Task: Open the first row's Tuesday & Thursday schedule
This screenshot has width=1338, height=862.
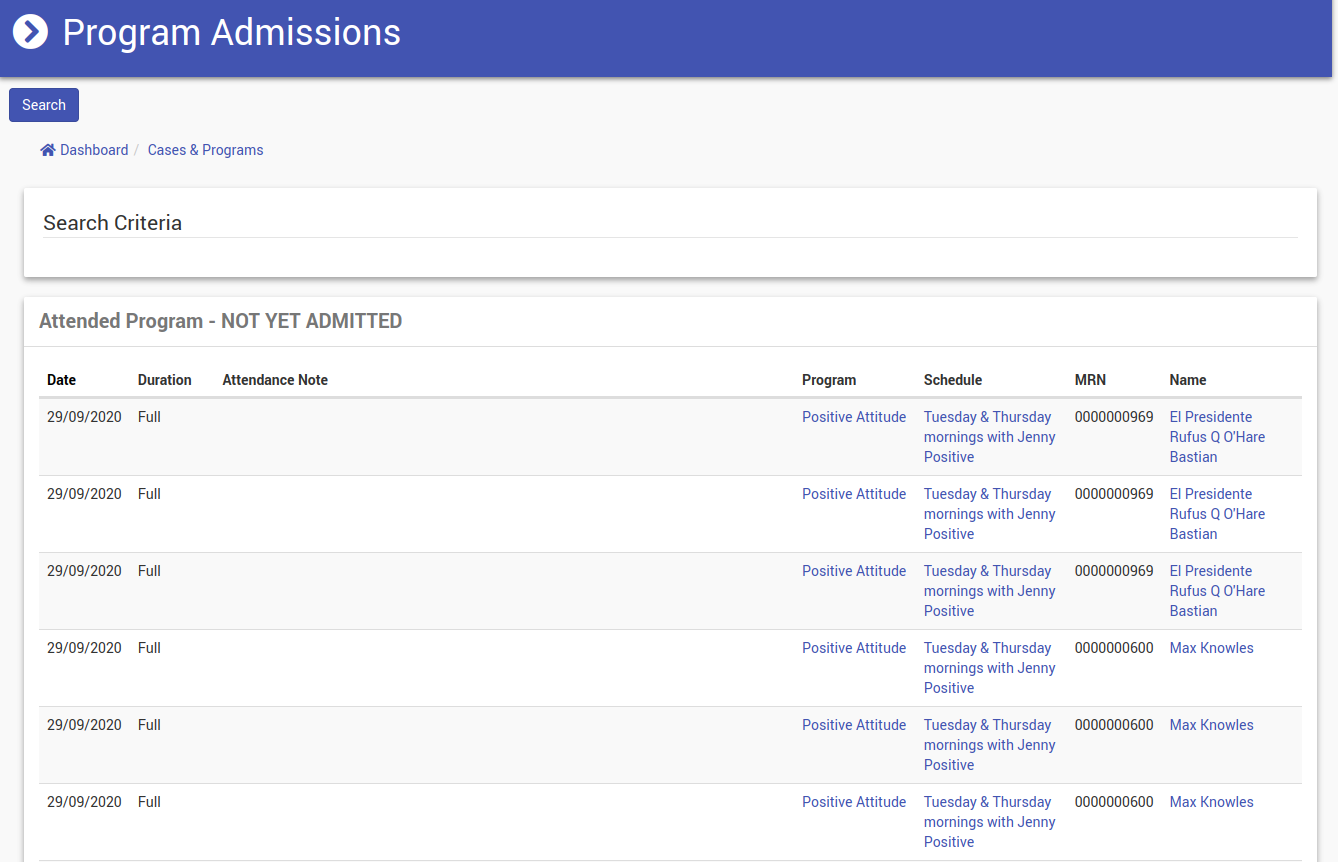Action: coord(989,437)
